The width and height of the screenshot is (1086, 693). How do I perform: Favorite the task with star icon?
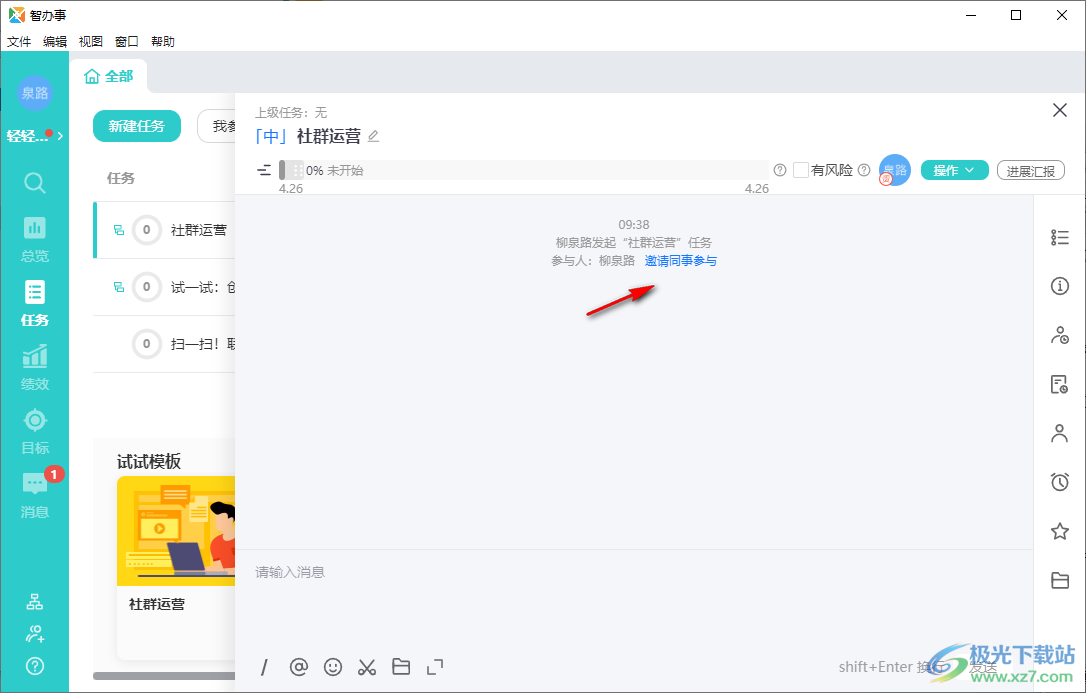1060,531
